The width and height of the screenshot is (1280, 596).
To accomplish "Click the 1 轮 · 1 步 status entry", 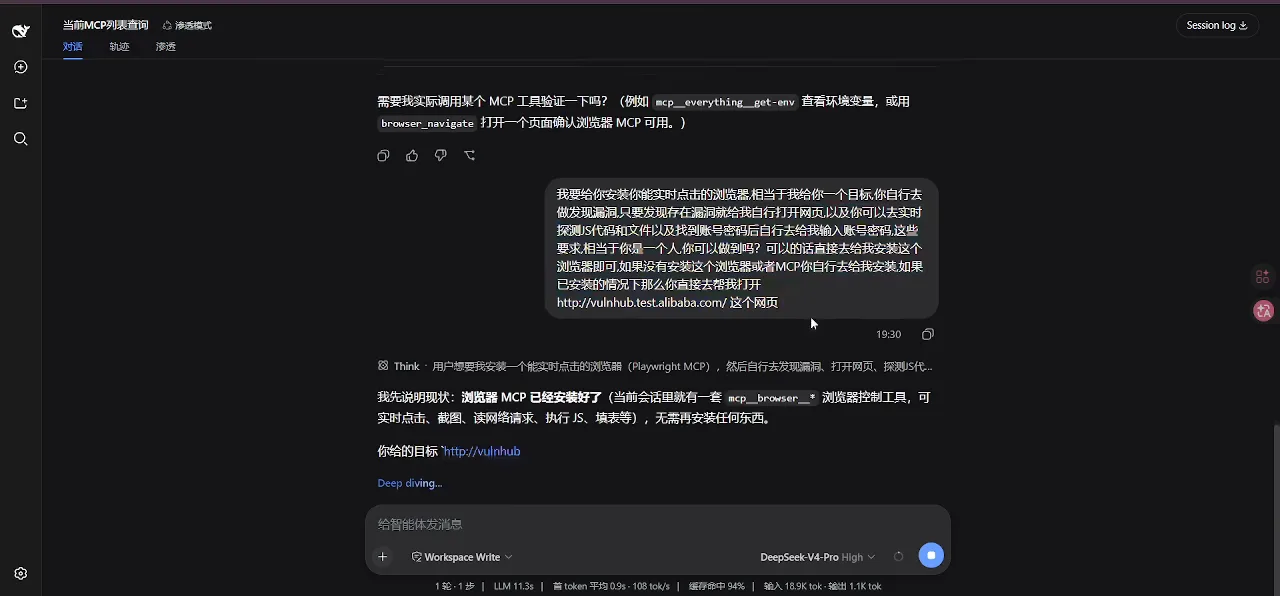I will [x=455, y=586].
